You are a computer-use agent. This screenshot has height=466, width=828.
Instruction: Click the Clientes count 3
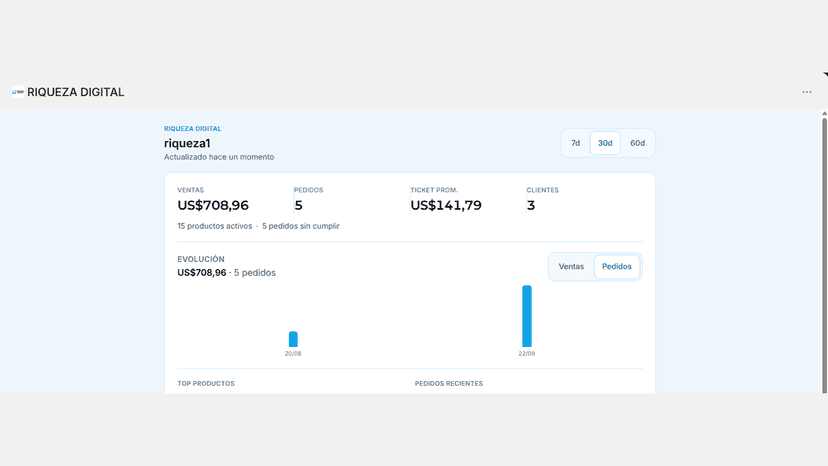(x=531, y=205)
